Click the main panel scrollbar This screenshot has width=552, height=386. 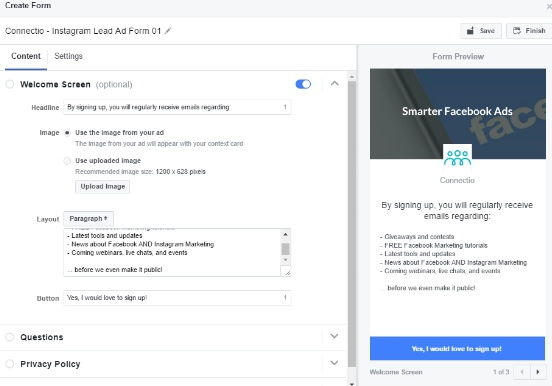click(352, 224)
